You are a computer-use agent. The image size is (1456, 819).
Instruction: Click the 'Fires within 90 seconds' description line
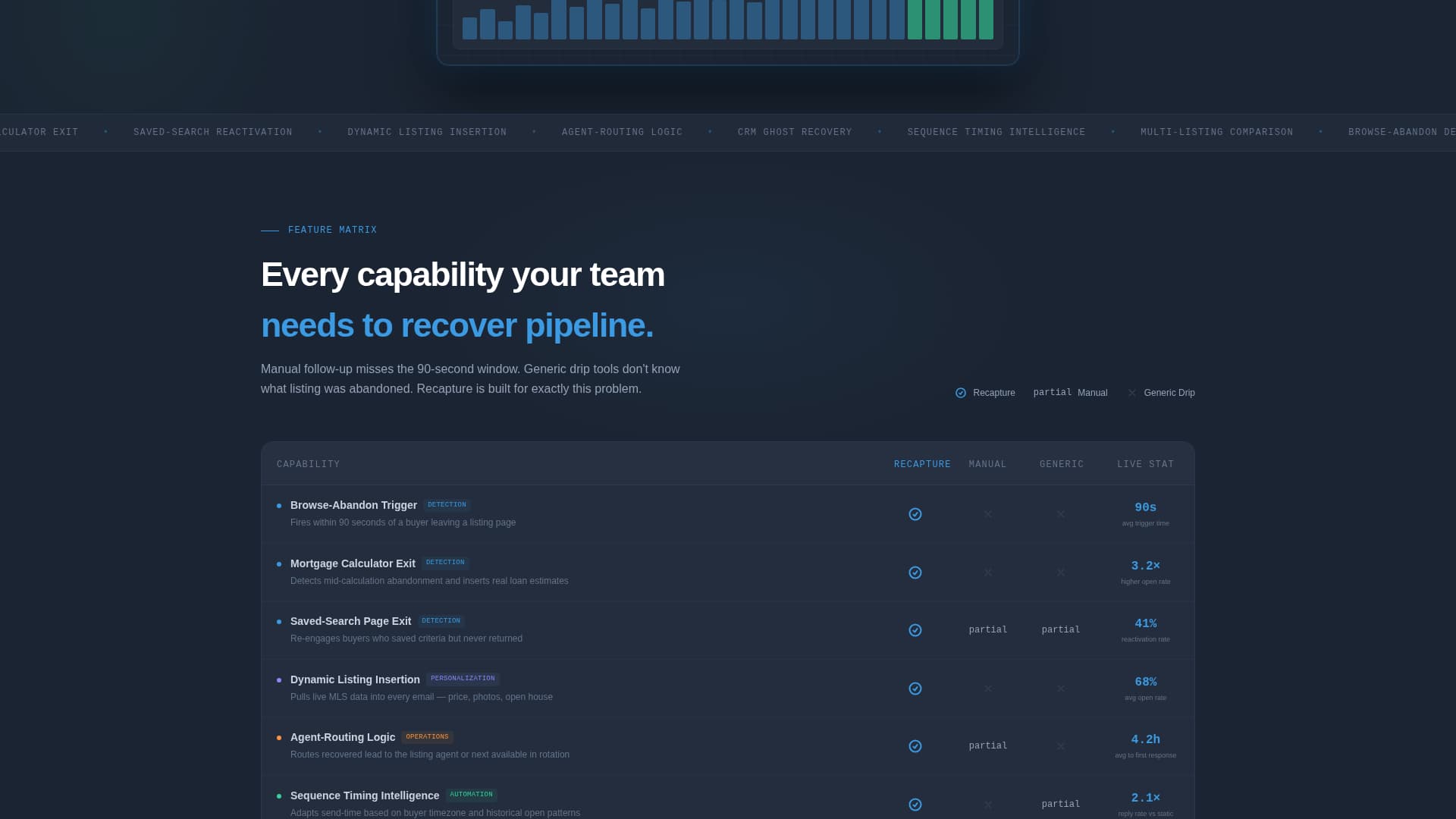pyautogui.click(x=403, y=522)
